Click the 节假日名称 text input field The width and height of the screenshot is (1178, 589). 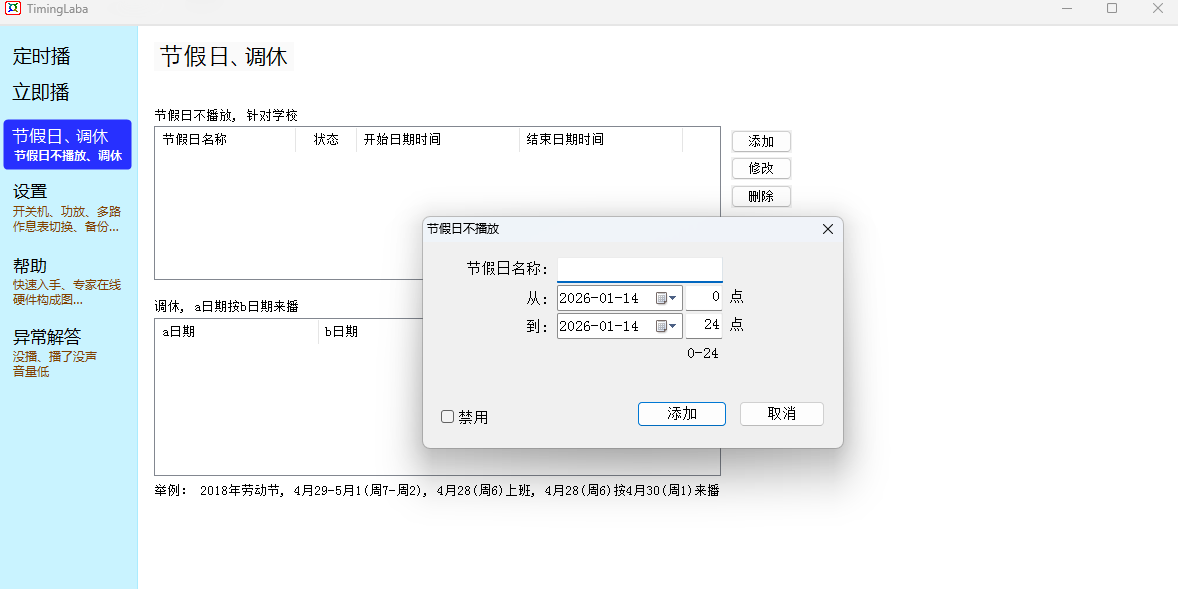tap(639, 269)
